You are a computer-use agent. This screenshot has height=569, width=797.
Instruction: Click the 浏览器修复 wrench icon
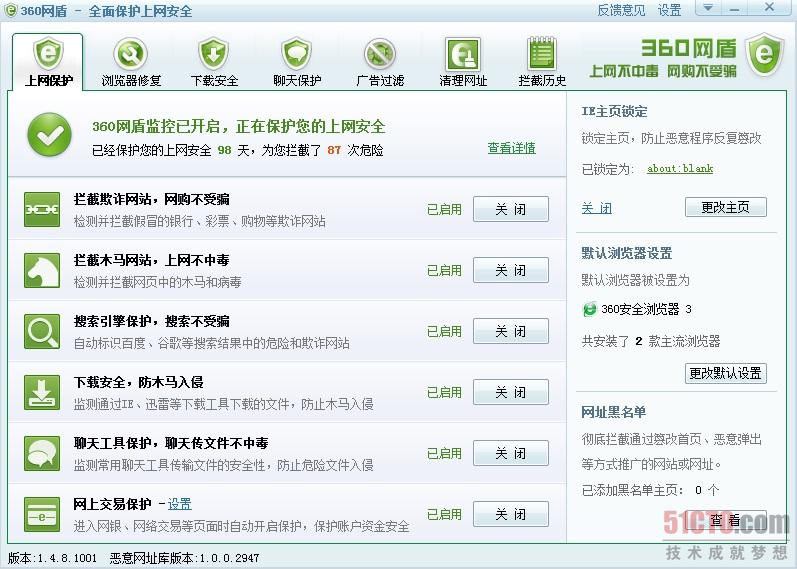pyautogui.click(x=131, y=53)
